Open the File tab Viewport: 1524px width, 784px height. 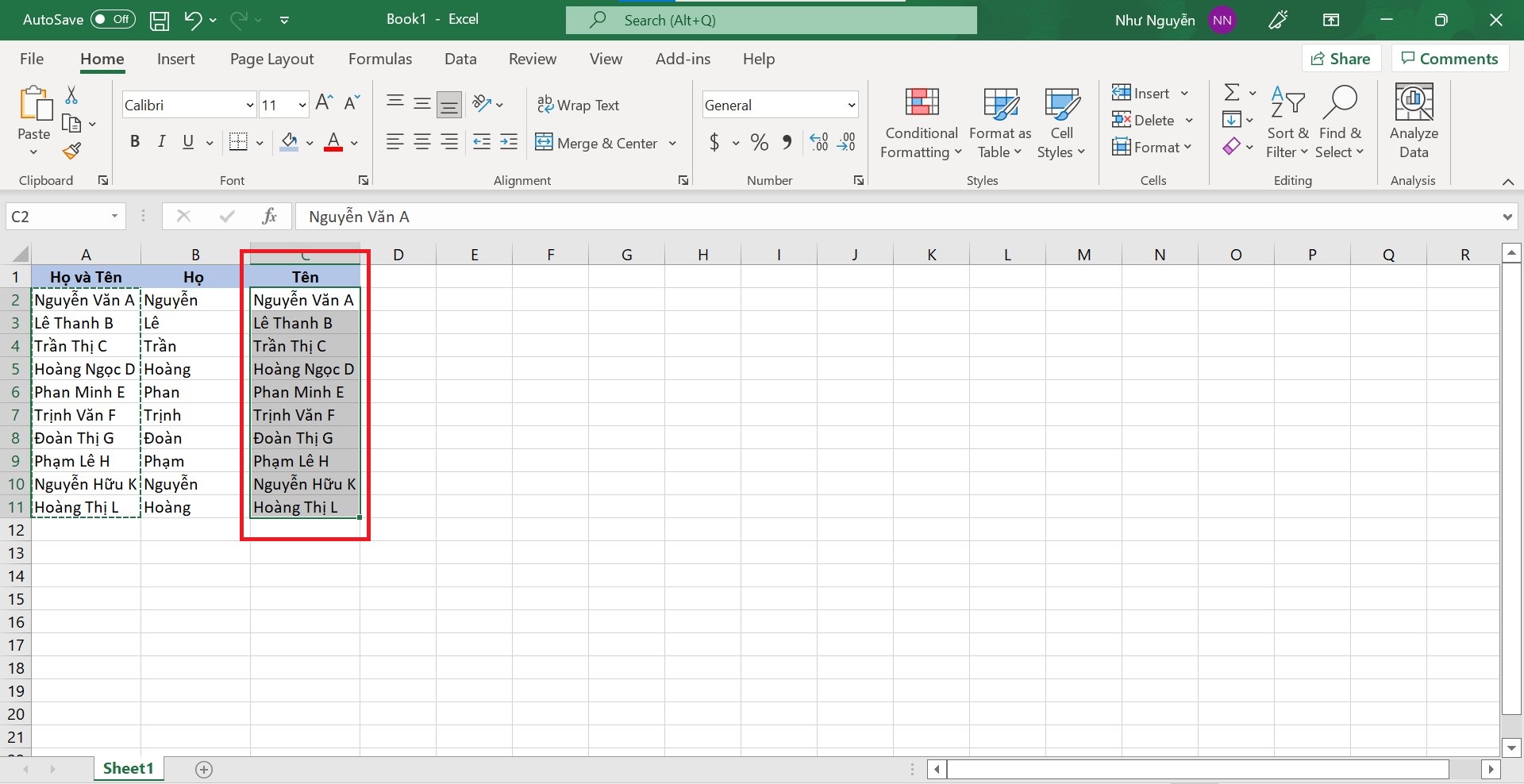tap(32, 59)
